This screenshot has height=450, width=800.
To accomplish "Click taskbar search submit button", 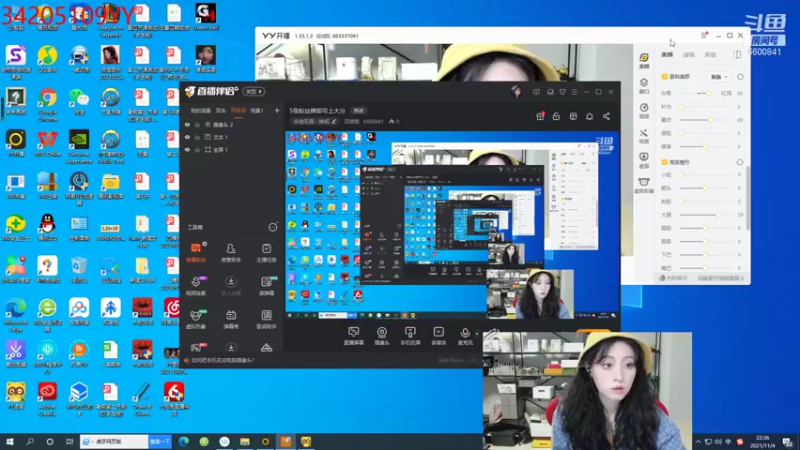I will pos(160,441).
